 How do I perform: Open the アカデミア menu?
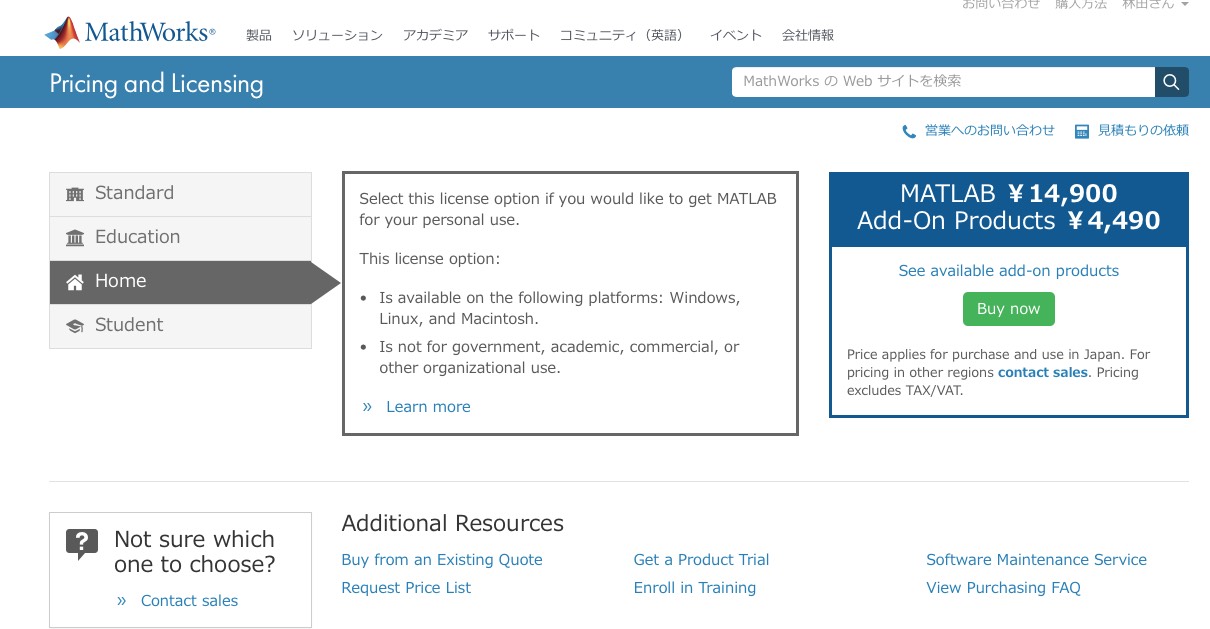435,35
